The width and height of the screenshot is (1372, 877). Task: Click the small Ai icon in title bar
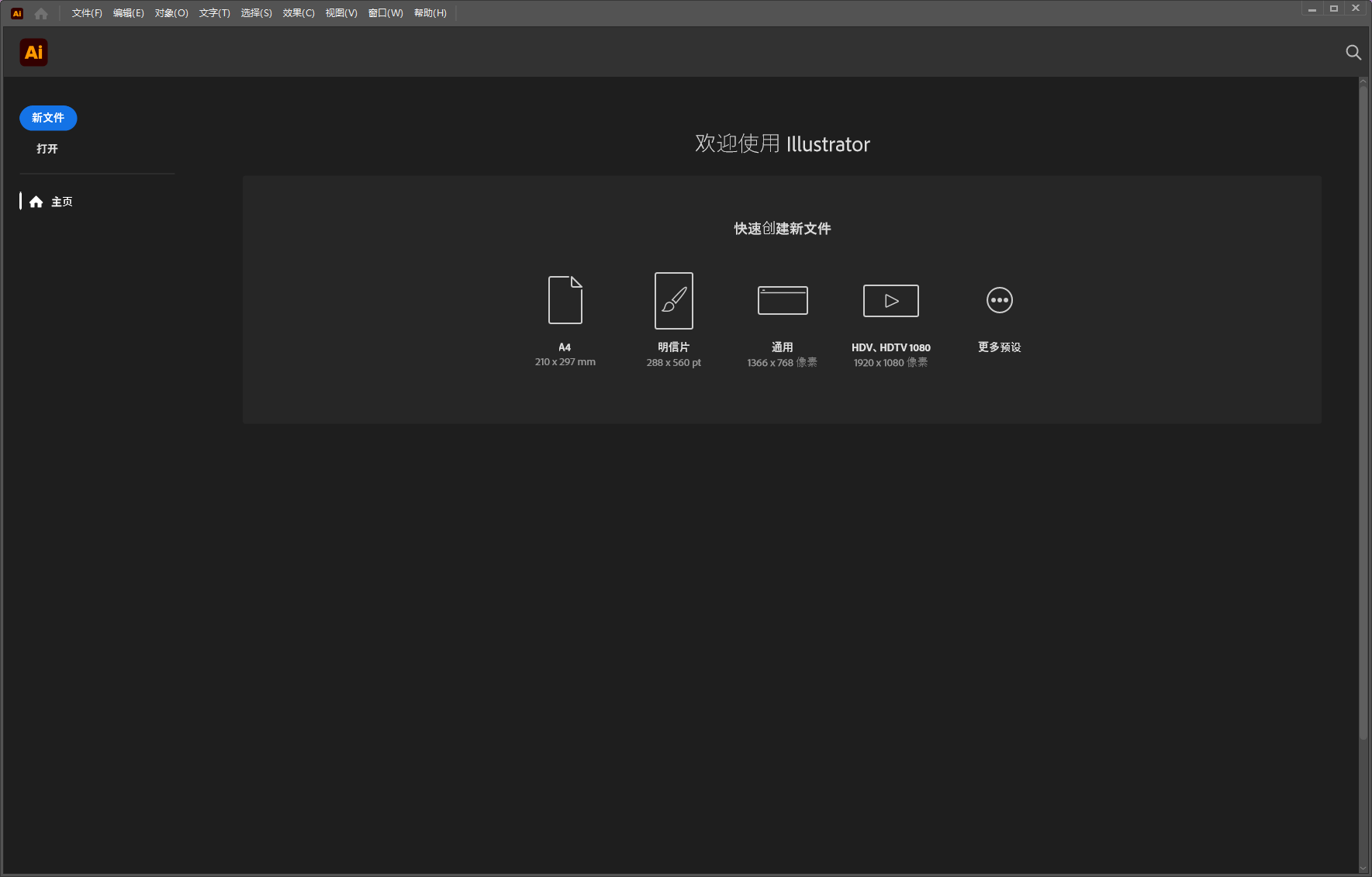click(17, 13)
